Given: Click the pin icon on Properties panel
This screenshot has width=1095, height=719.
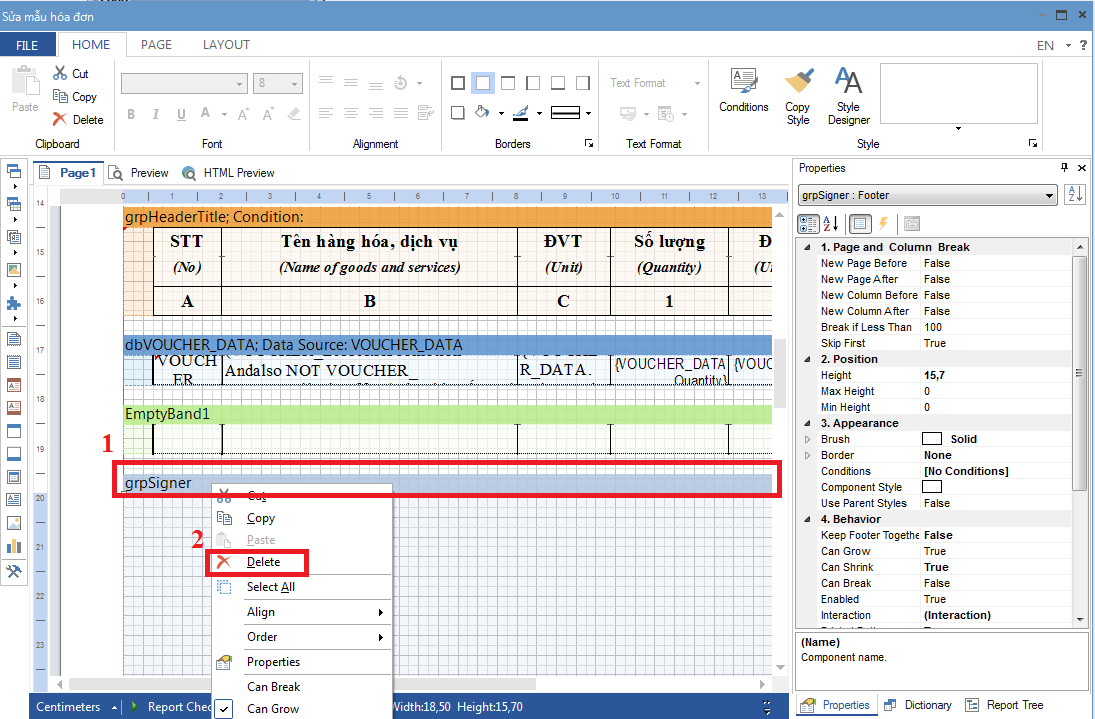Looking at the screenshot, I should (x=1064, y=168).
